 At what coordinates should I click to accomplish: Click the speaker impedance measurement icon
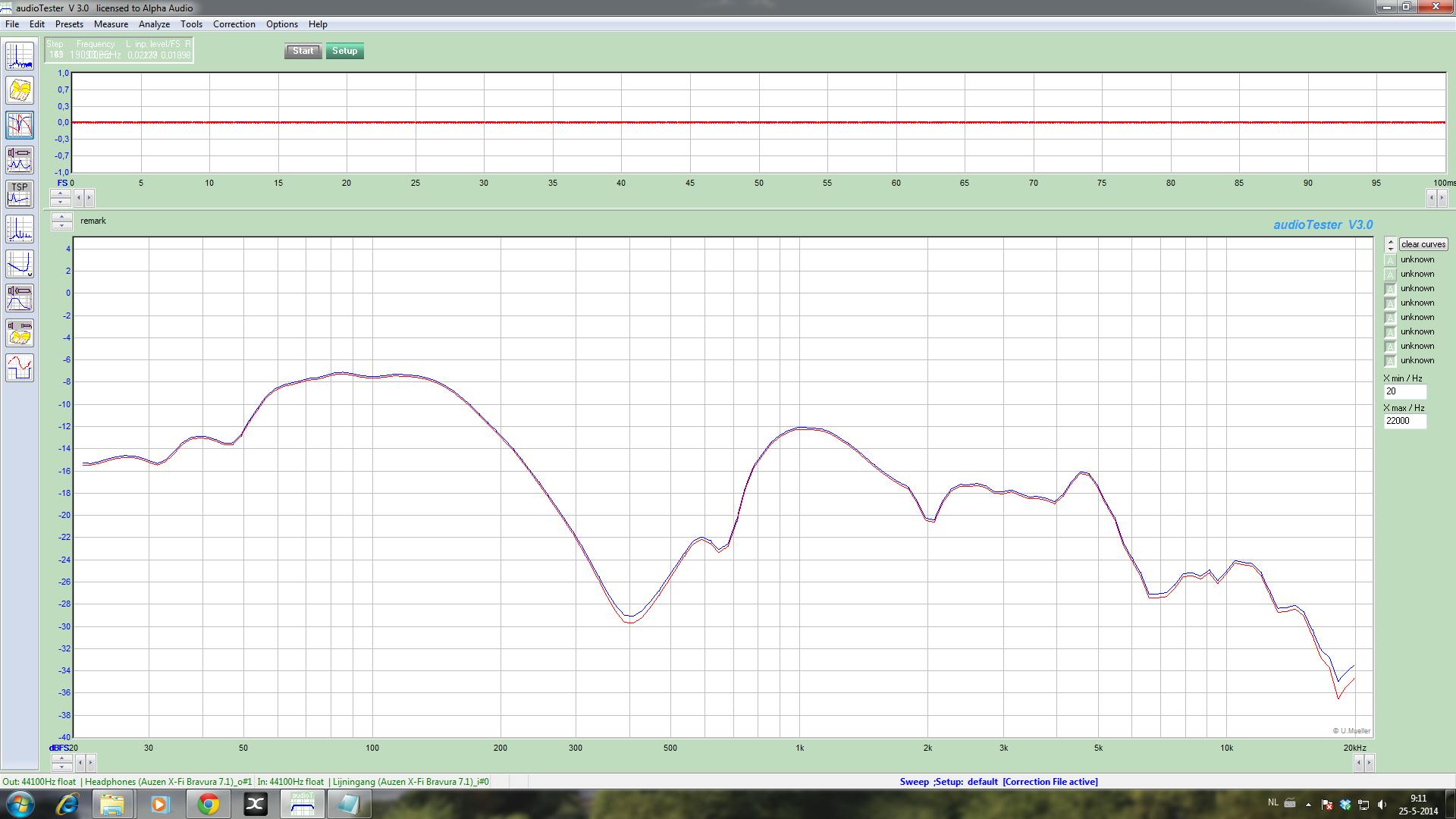20,159
